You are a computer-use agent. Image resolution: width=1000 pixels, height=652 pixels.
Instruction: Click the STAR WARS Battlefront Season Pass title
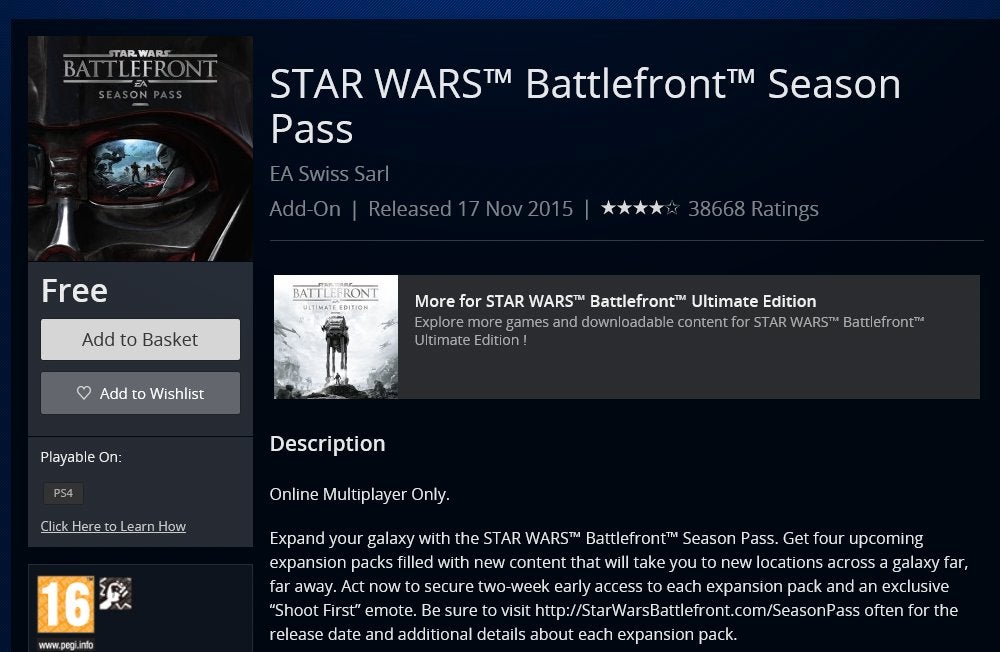[x=585, y=107]
